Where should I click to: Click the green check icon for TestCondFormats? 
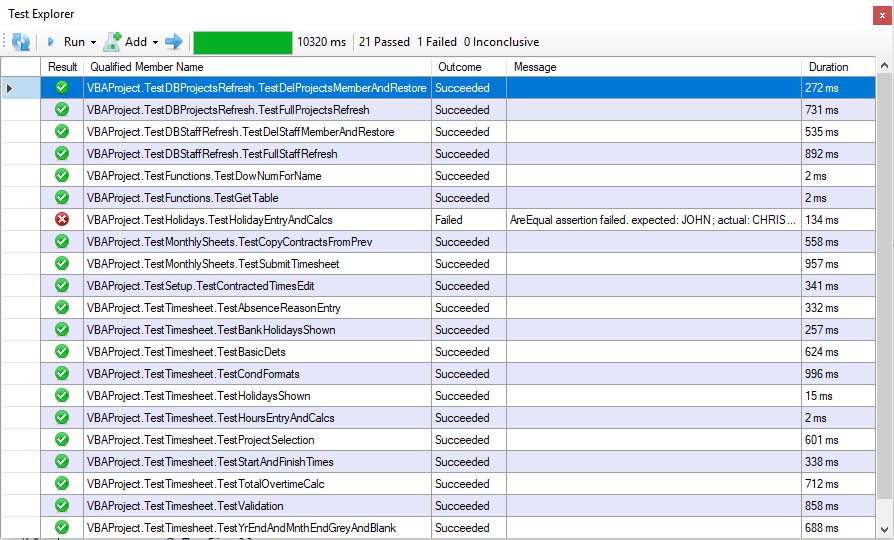click(x=62, y=373)
